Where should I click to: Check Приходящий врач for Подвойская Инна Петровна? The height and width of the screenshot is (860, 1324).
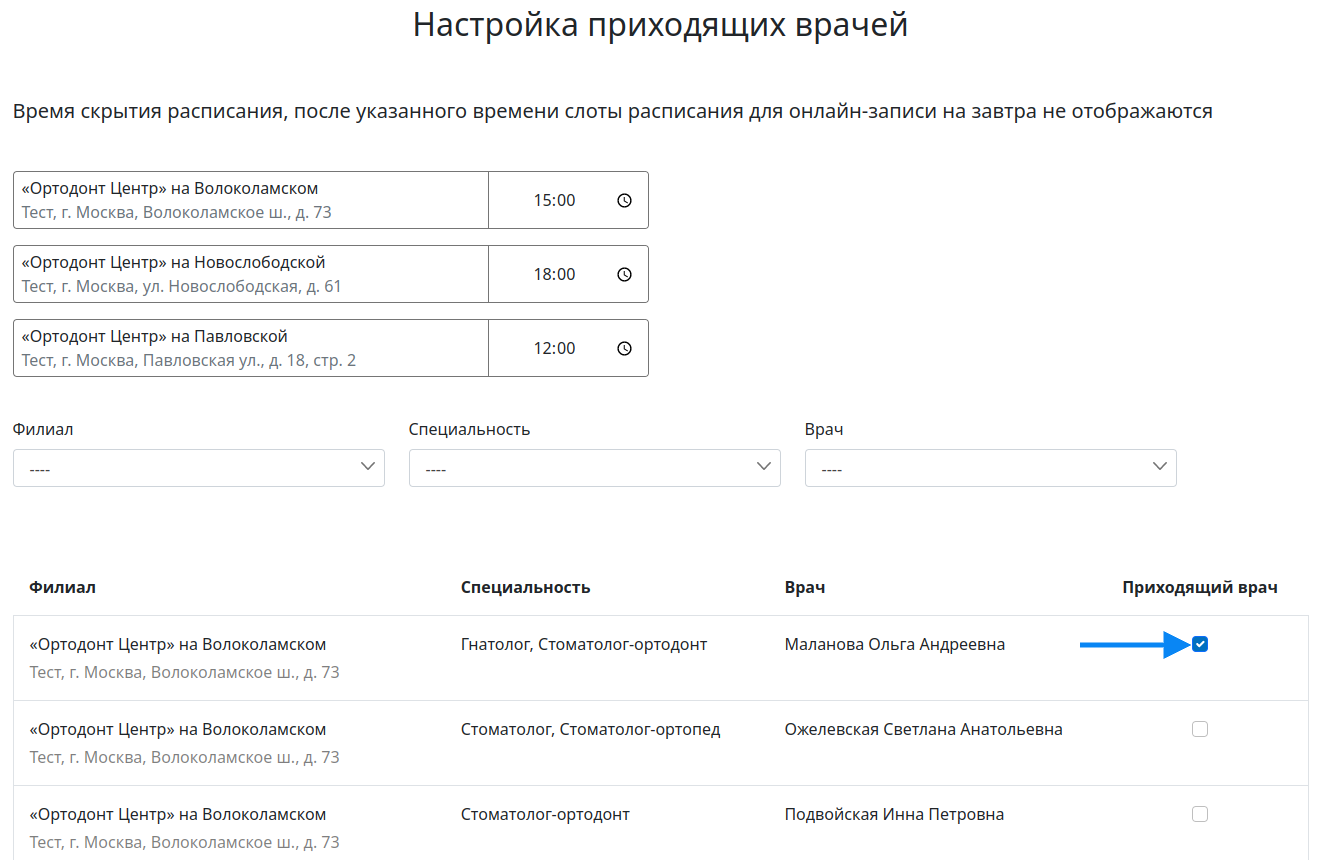(1200, 814)
